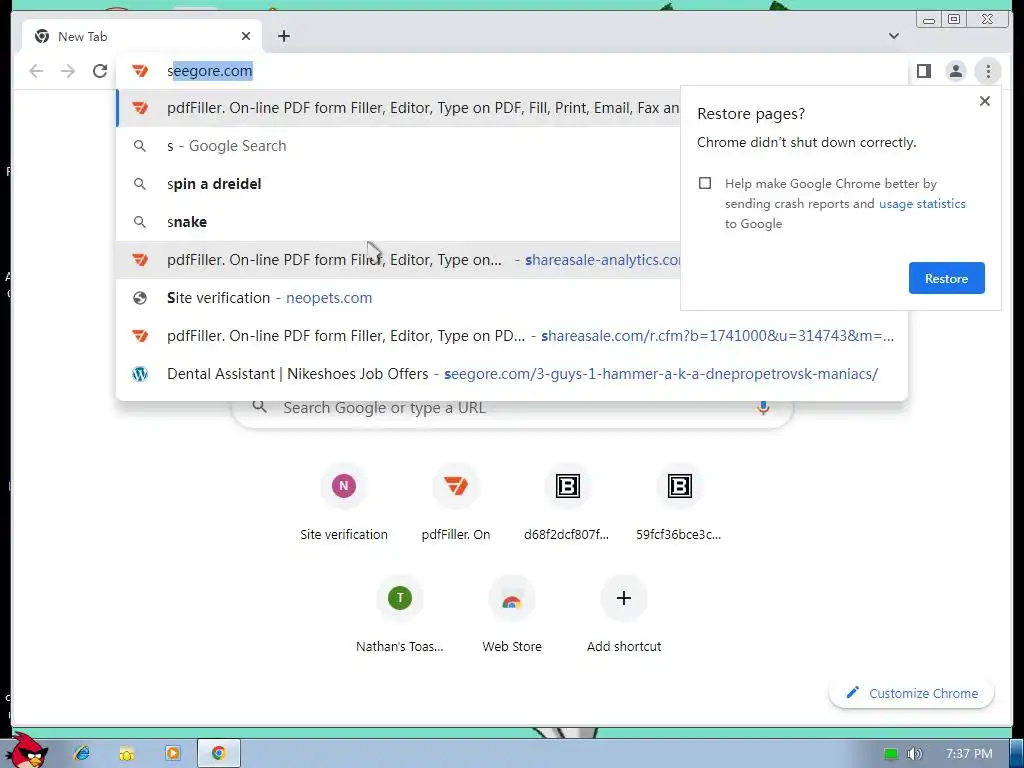Close the Restore pages popup

pos(985,101)
